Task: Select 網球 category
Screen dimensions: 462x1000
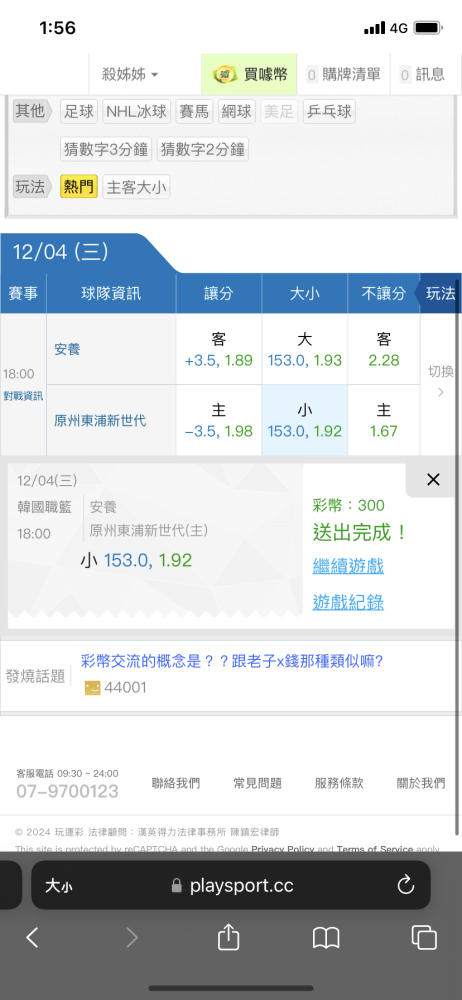Action: 237,112
